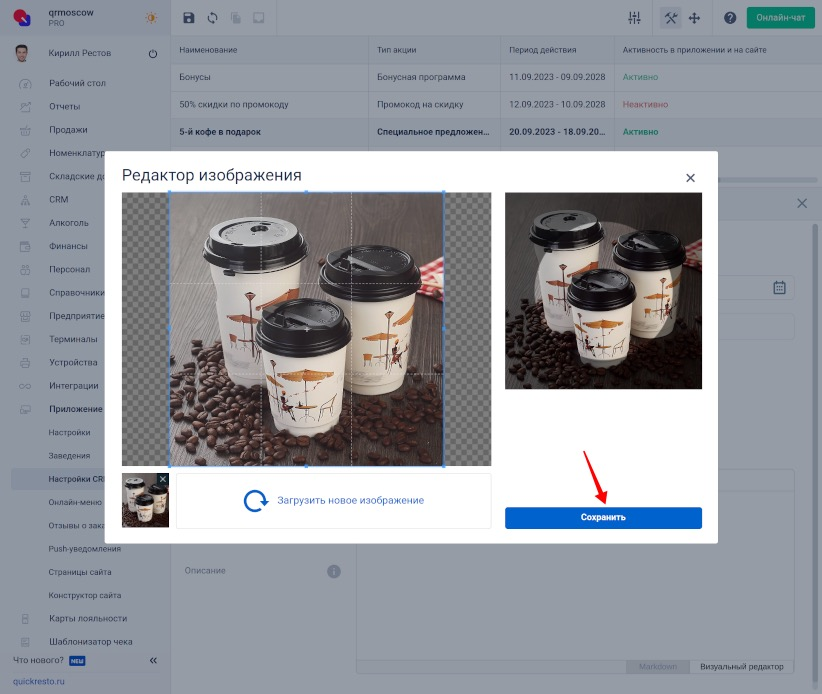Open the help question mark icon
Viewport: 822px width, 694px height.
(730, 18)
